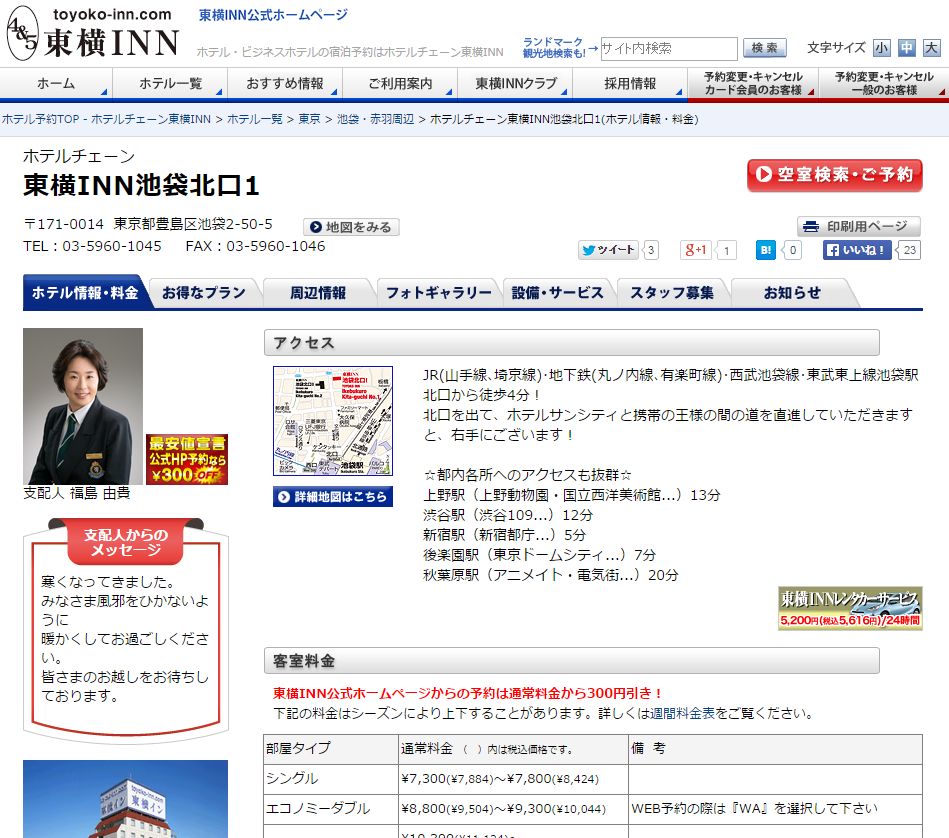Viewport: 949px width, 838px height.
Task: Click the Facebook like count 23
Action: 910,250
